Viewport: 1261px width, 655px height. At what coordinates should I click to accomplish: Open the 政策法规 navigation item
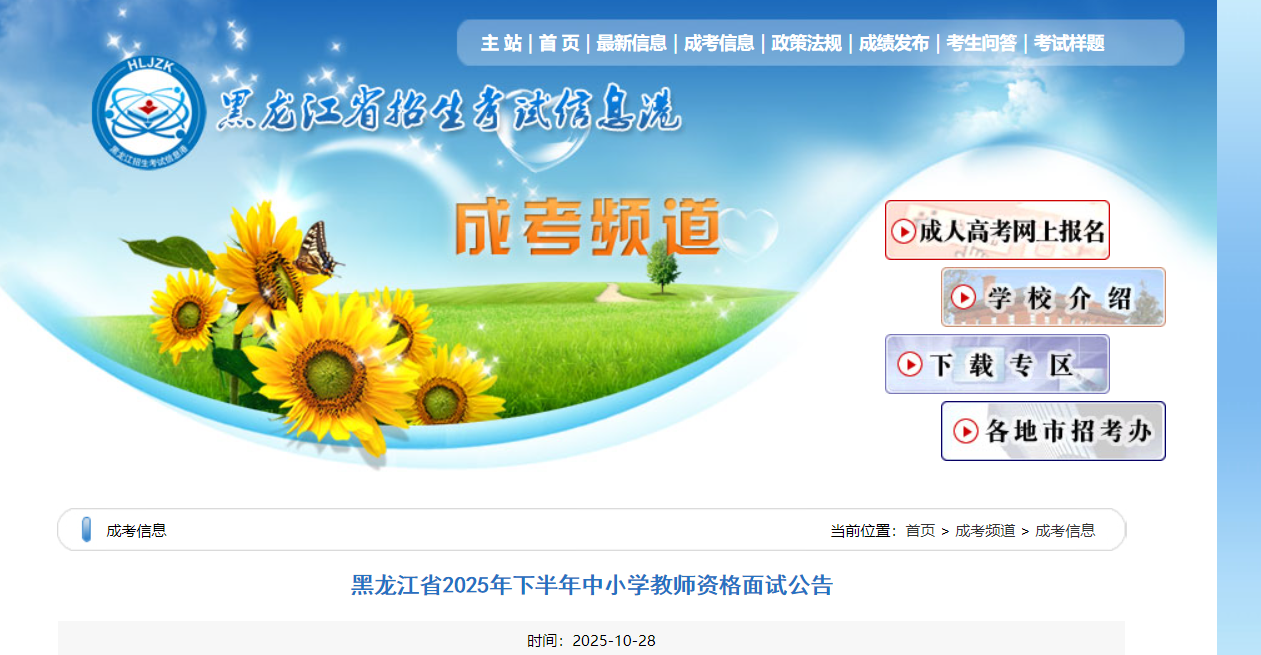(806, 43)
